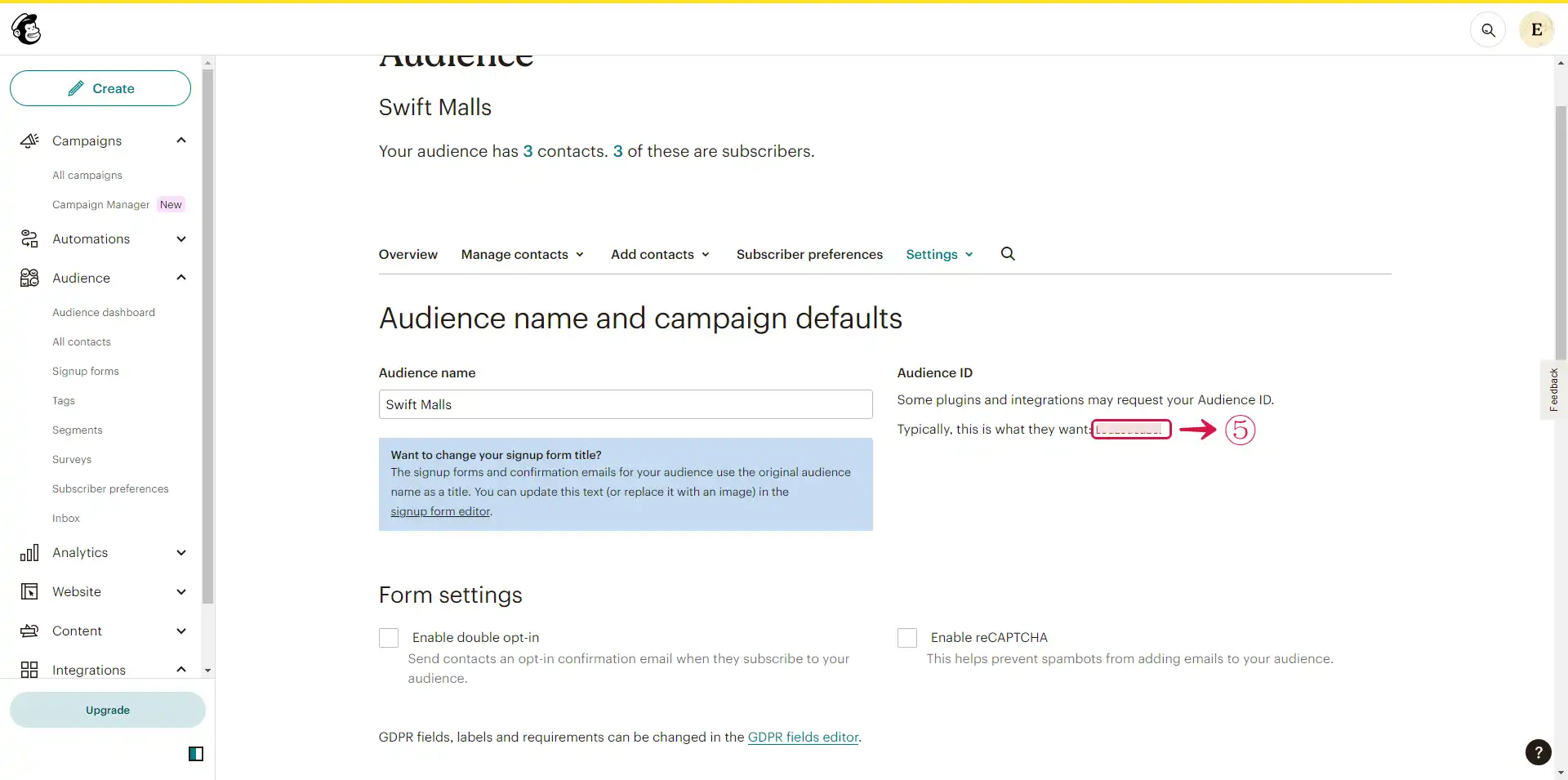Open Segments page in sidebar
Image resolution: width=1568 pixels, height=780 pixels.
[78, 430]
